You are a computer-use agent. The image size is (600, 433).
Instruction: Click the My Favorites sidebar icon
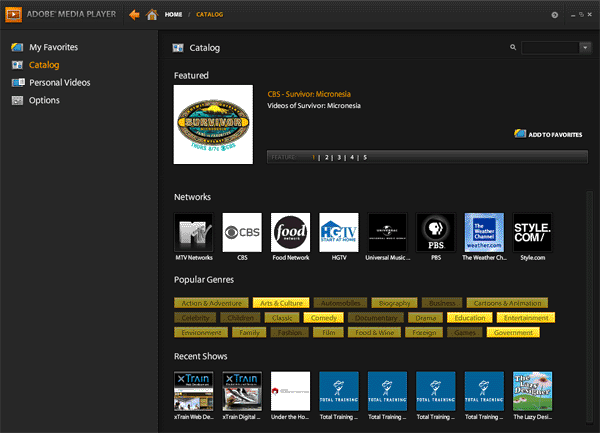tap(17, 47)
